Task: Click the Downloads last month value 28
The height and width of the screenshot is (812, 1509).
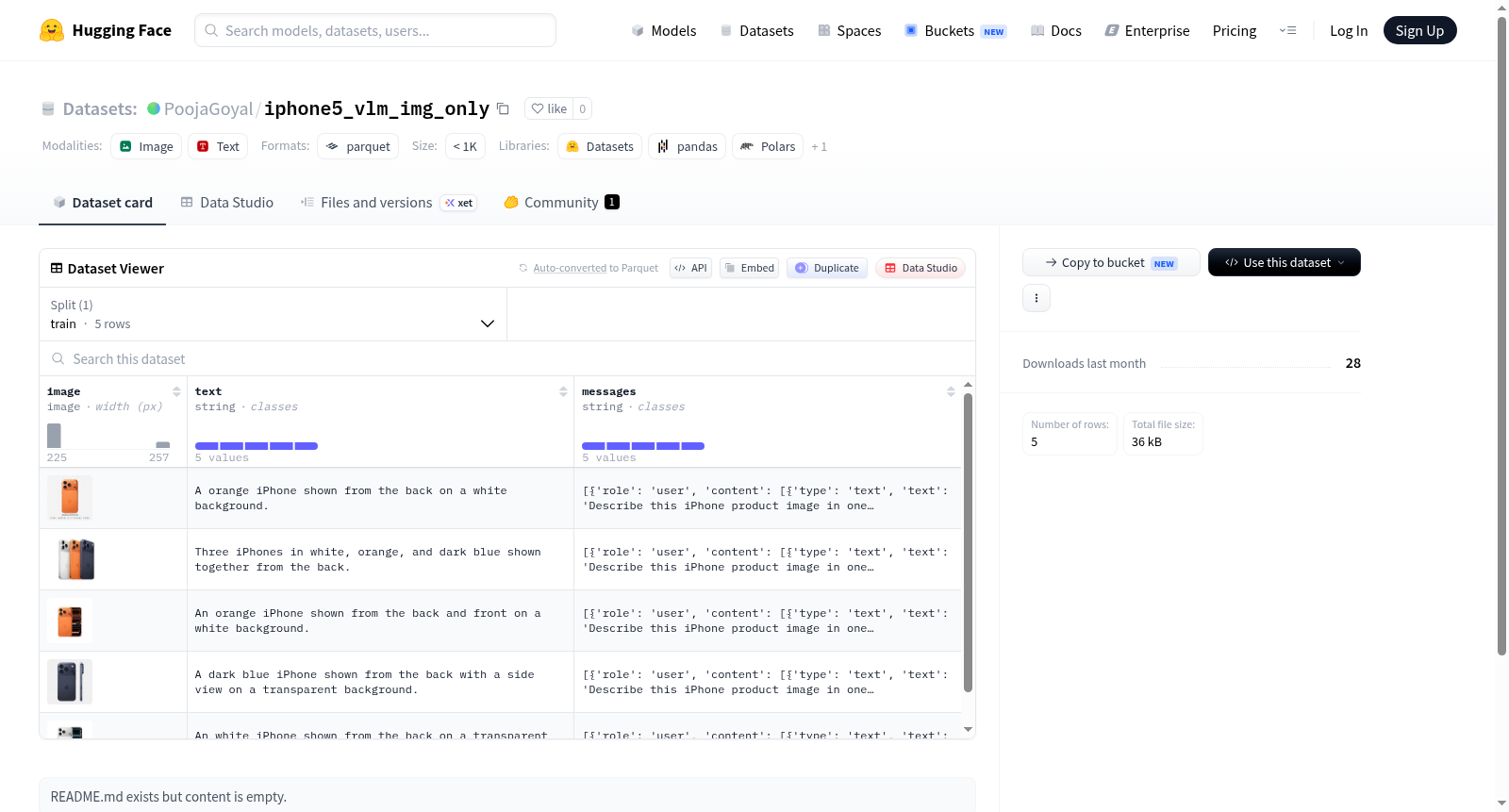Action: click(x=1352, y=363)
